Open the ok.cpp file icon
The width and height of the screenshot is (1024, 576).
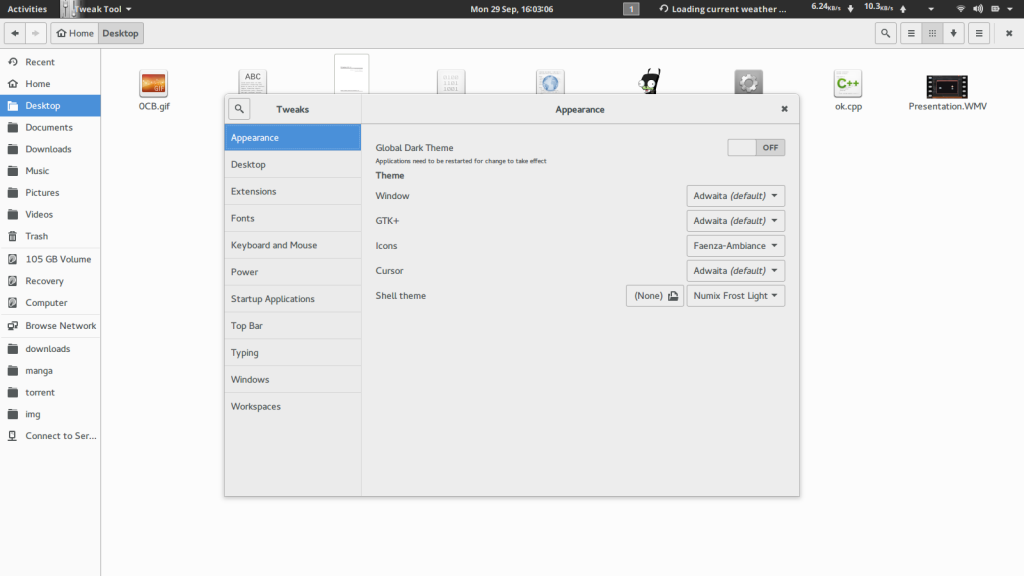[848, 84]
